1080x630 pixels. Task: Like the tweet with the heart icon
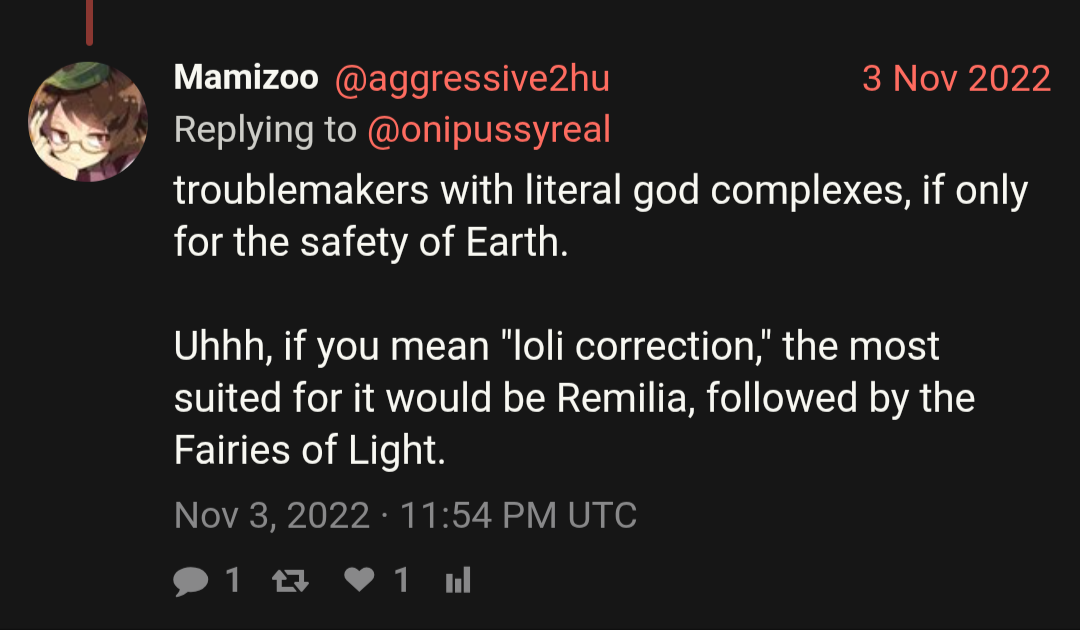(359, 580)
